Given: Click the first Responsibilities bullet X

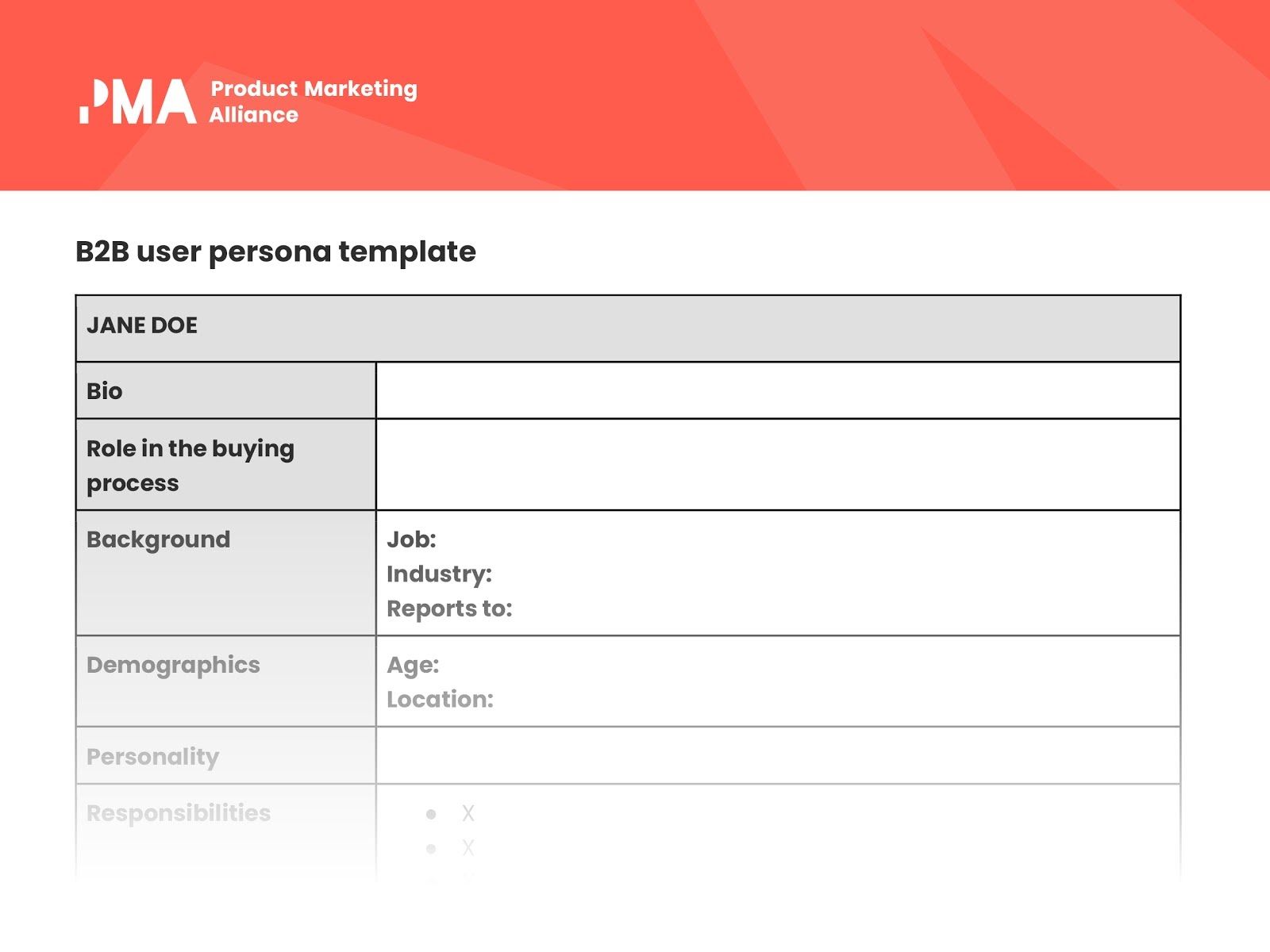Looking at the screenshot, I should click(468, 813).
